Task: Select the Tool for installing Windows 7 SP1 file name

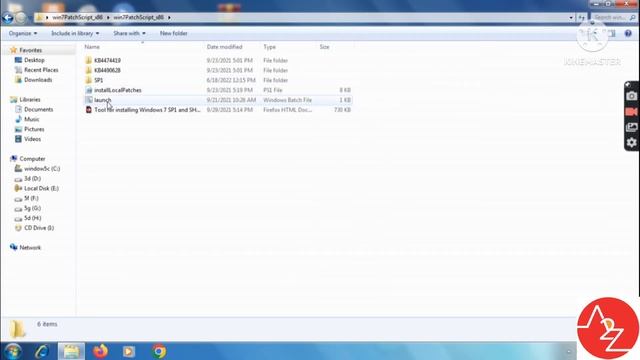Action: tap(147, 110)
